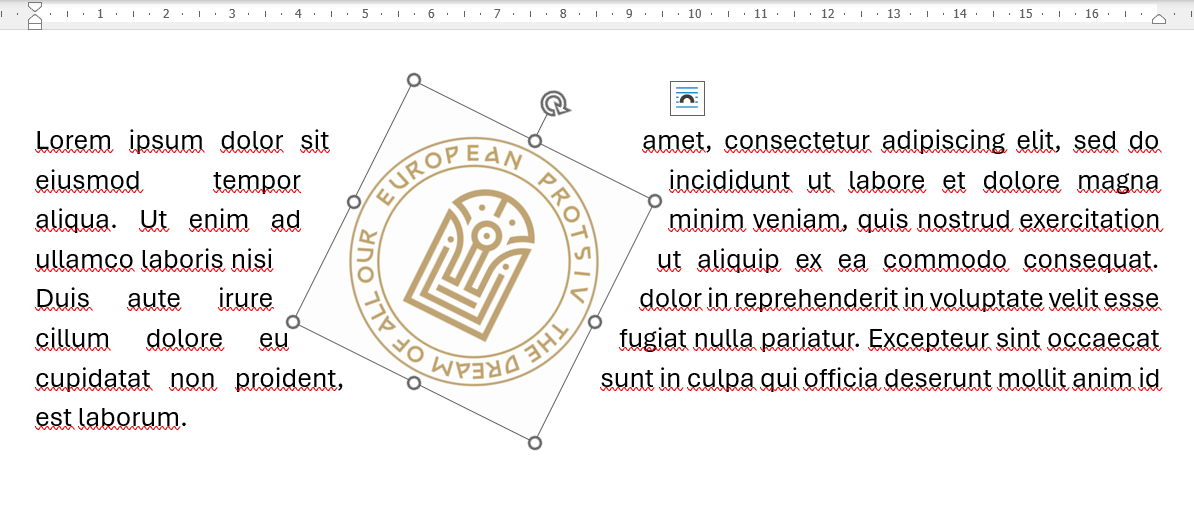Click the word 'exercitation'
This screenshot has width=1194, height=513.
(x=1089, y=221)
